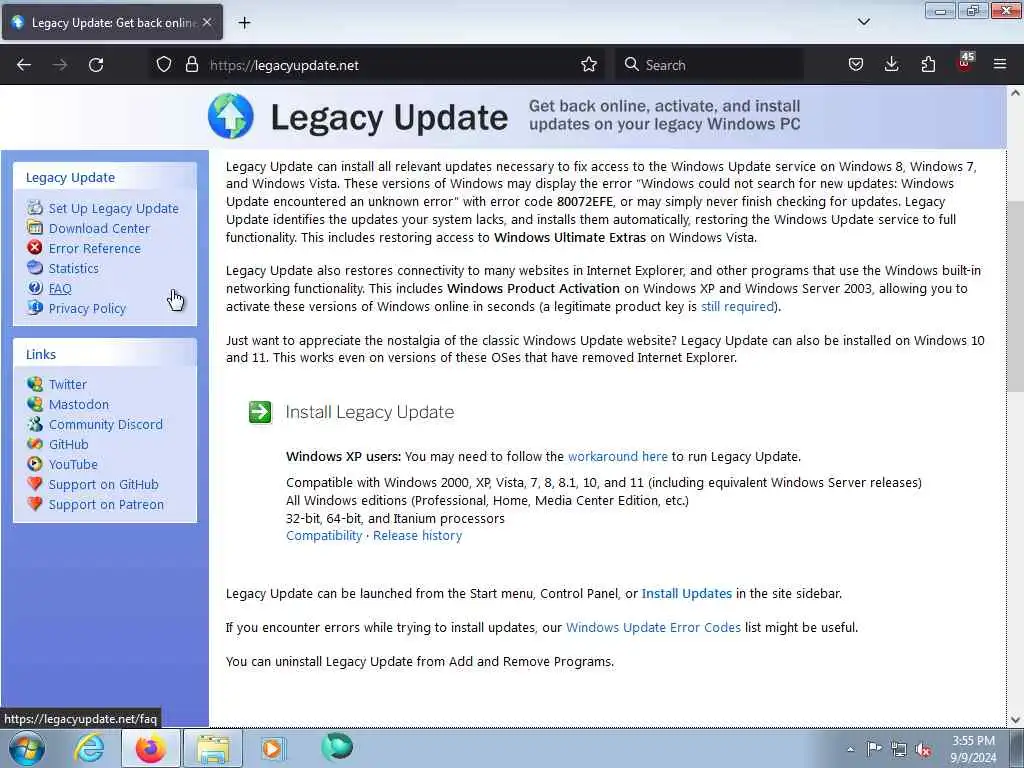Click the red Error Reference icon
This screenshot has width=1024, height=768.
point(35,248)
